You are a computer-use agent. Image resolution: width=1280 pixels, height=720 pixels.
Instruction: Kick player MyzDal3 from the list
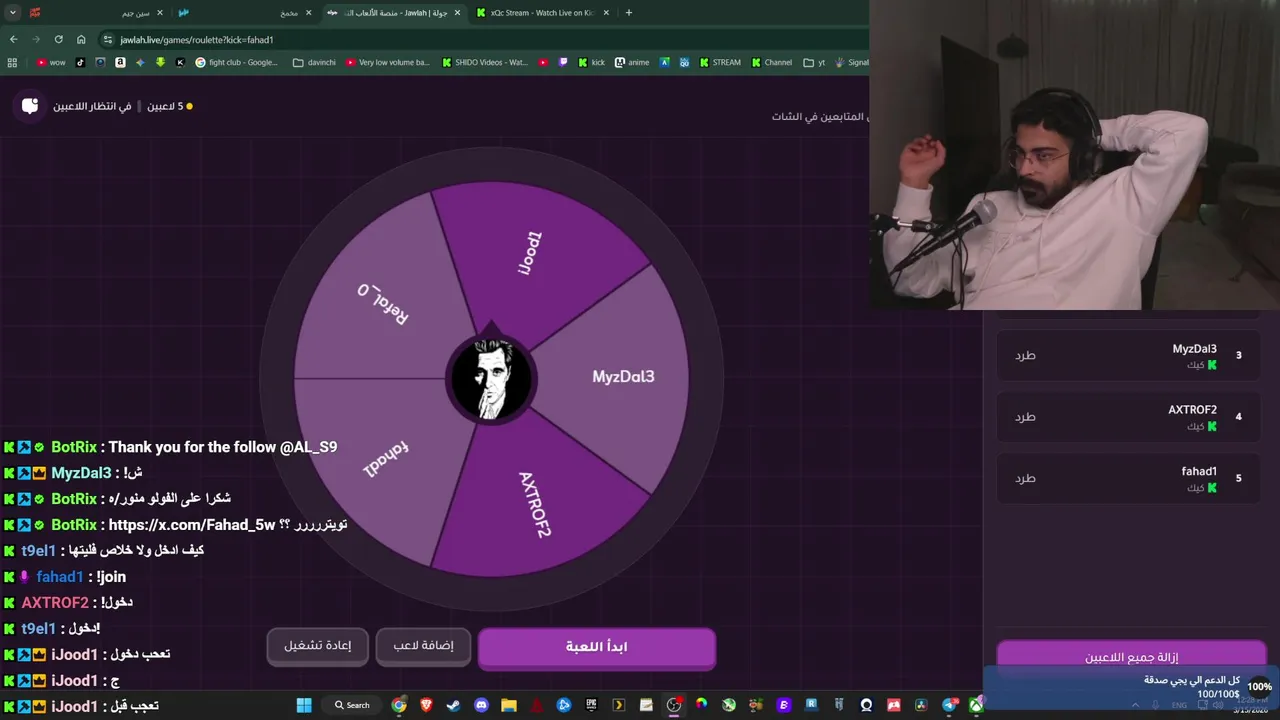coord(1025,356)
